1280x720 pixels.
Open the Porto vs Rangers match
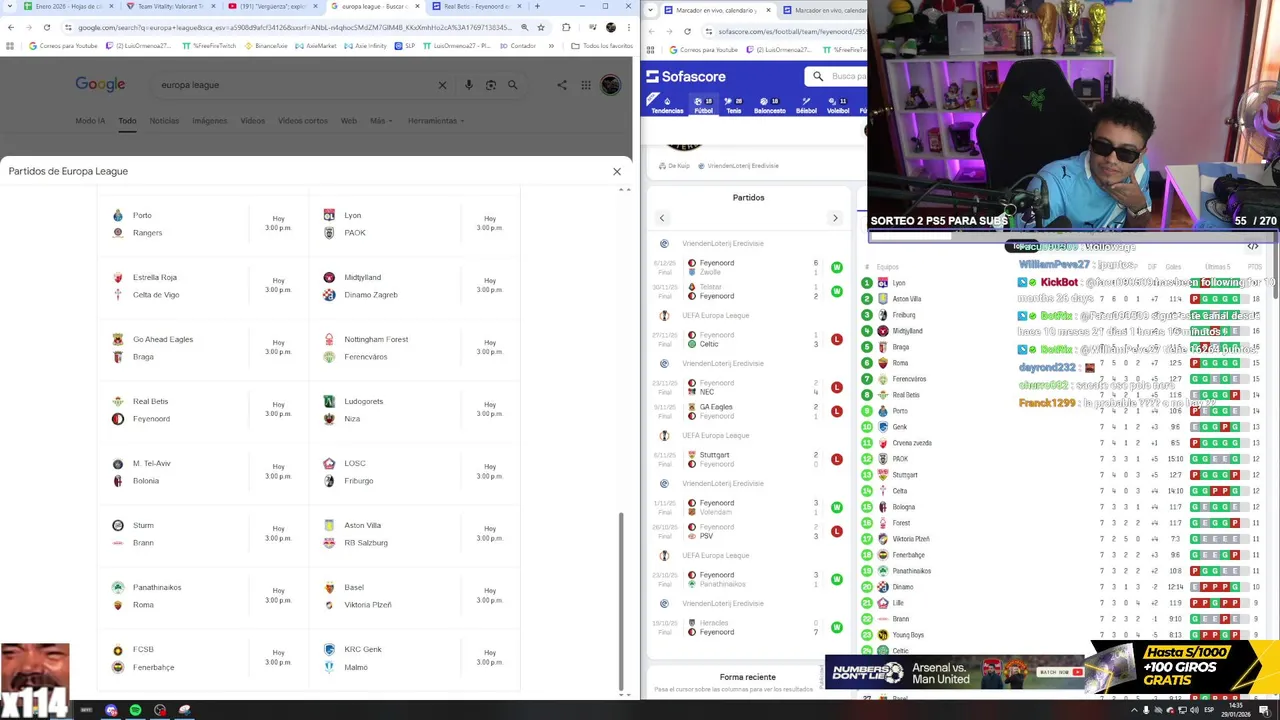[x=203, y=224]
